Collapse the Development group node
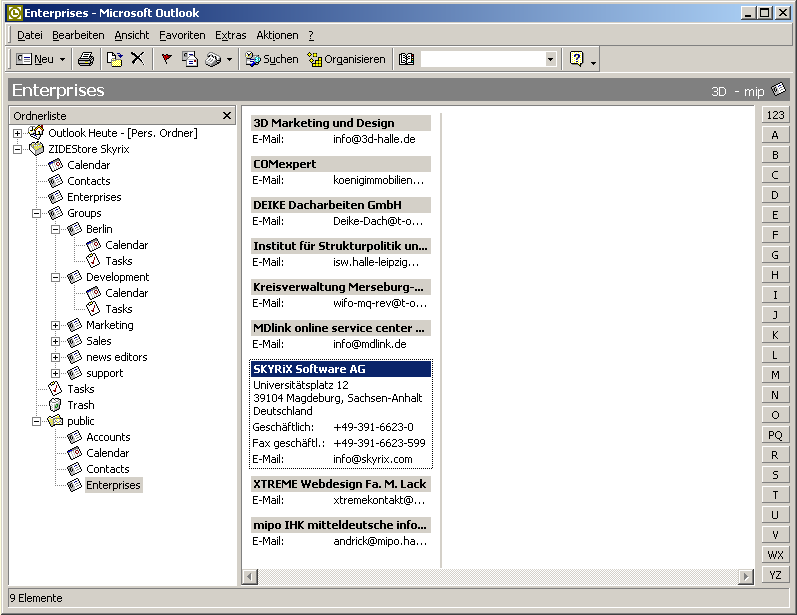This screenshot has height=615, width=797. point(55,278)
